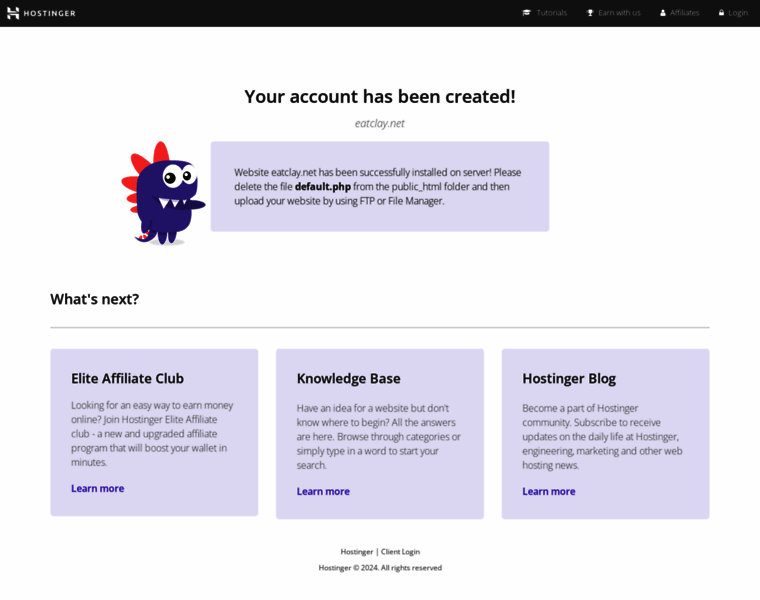
Task: Click the HOSTINGER brand text in the header
Action: [x=49, y=14]
